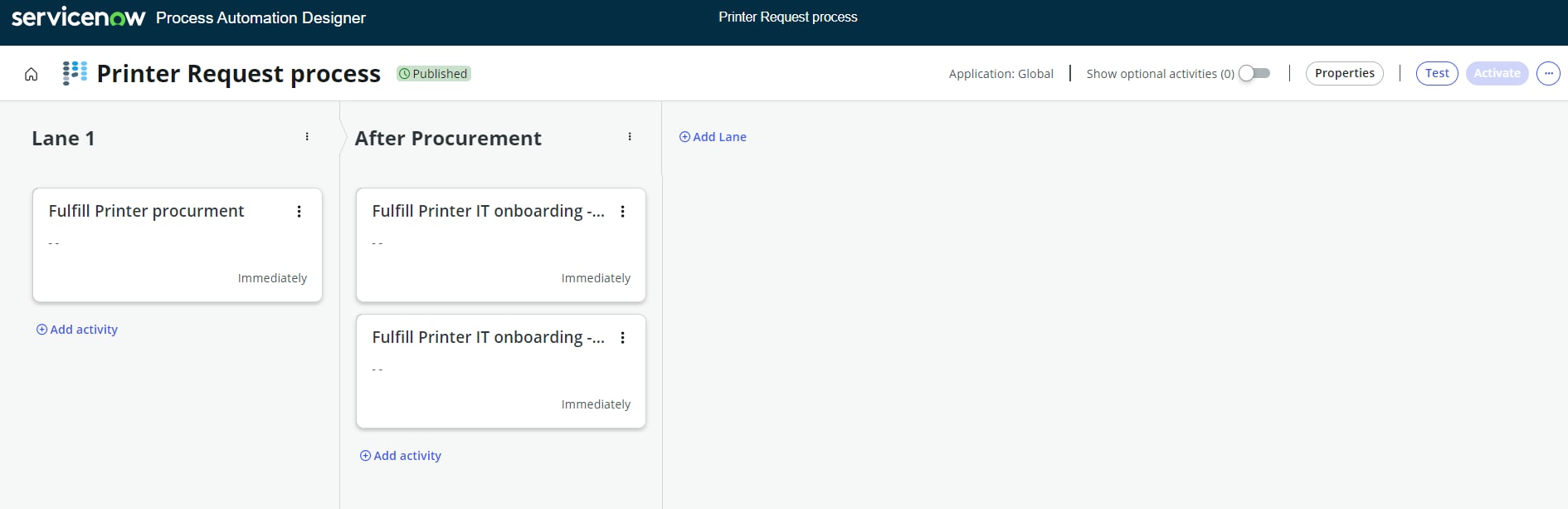Click Add activity in the After Procurement lane
Screen dimensions: 1568x509
(x=400, y=455)
